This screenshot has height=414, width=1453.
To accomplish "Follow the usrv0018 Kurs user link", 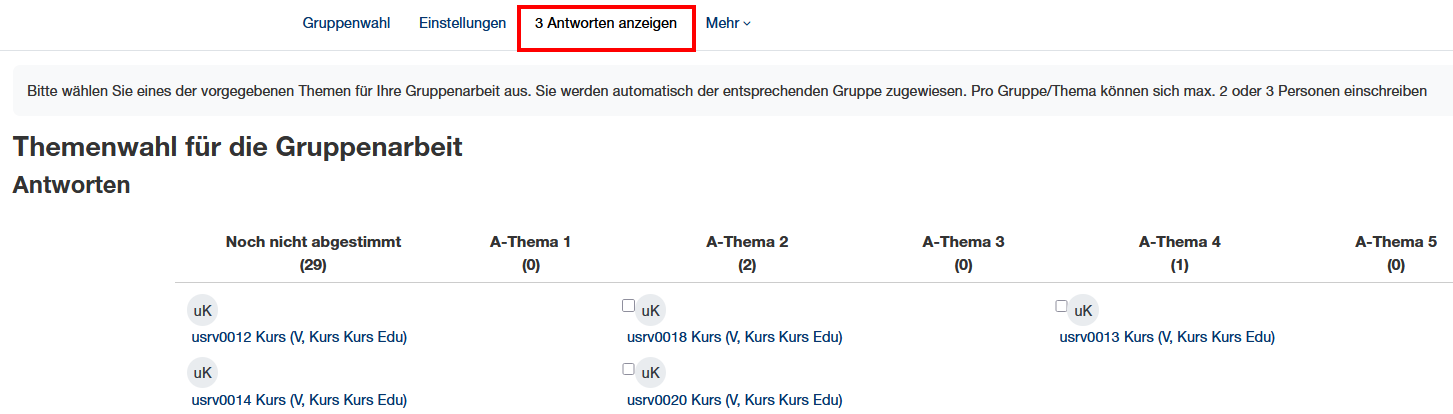I will 735,337.
